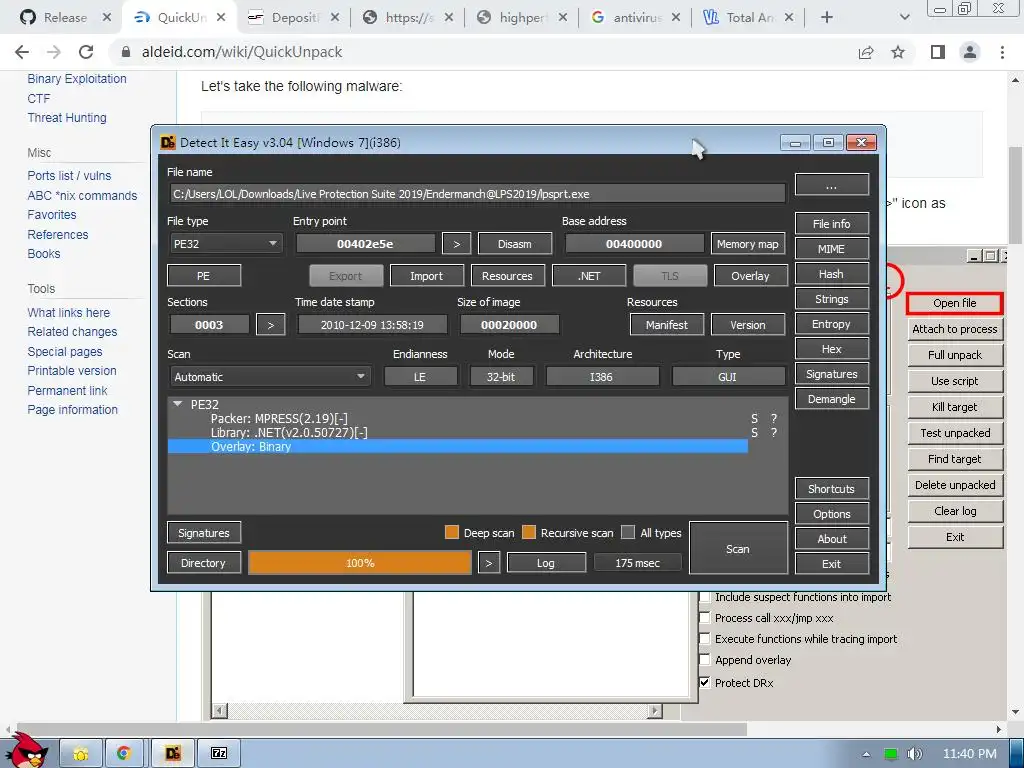Check Execute functions while tracing import
1024x768 pixels.
705,639
